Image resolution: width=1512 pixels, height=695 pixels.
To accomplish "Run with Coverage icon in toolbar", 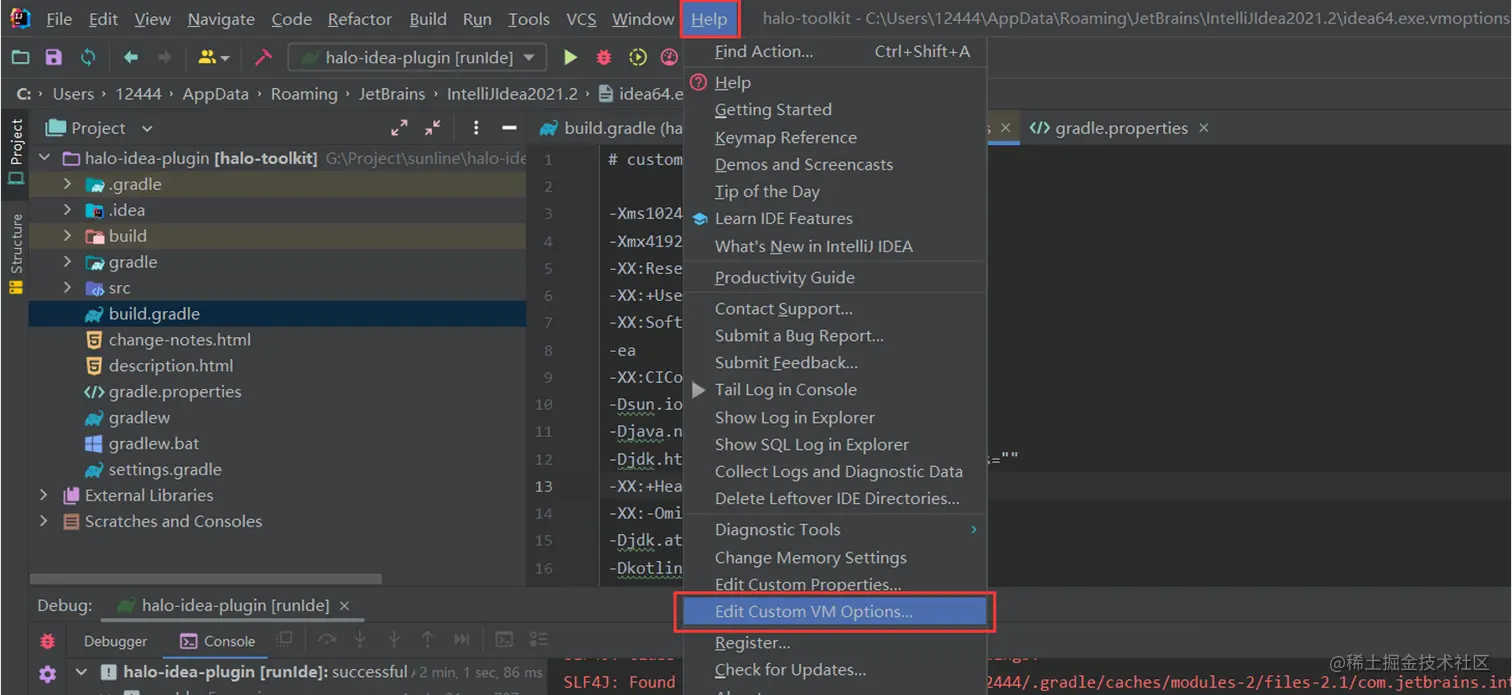I will (637, 58).
